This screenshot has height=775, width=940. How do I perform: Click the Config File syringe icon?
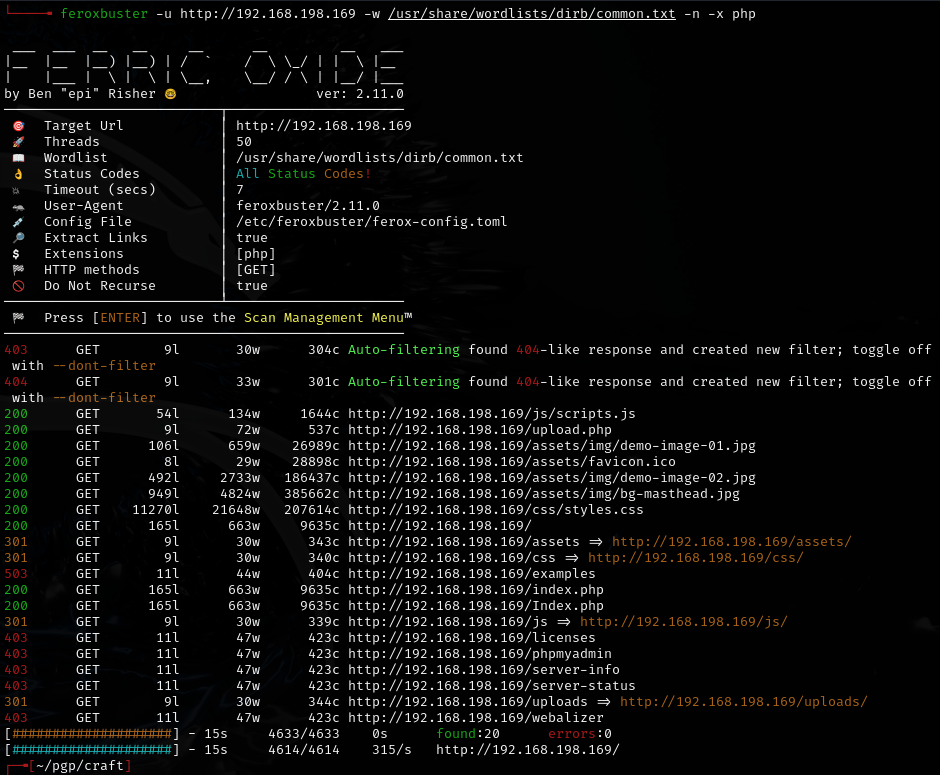(x=18, y=221)
